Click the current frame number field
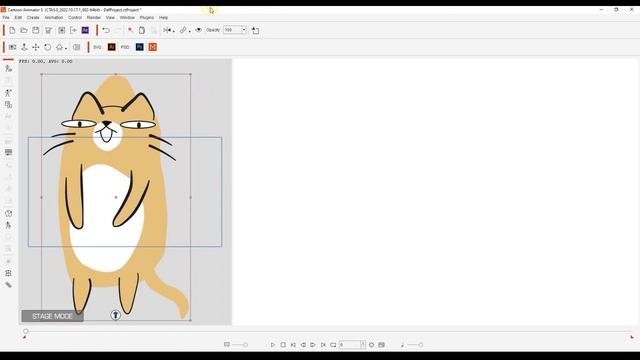640x360 pixels. pyautogui.click(x=350, y=345)
